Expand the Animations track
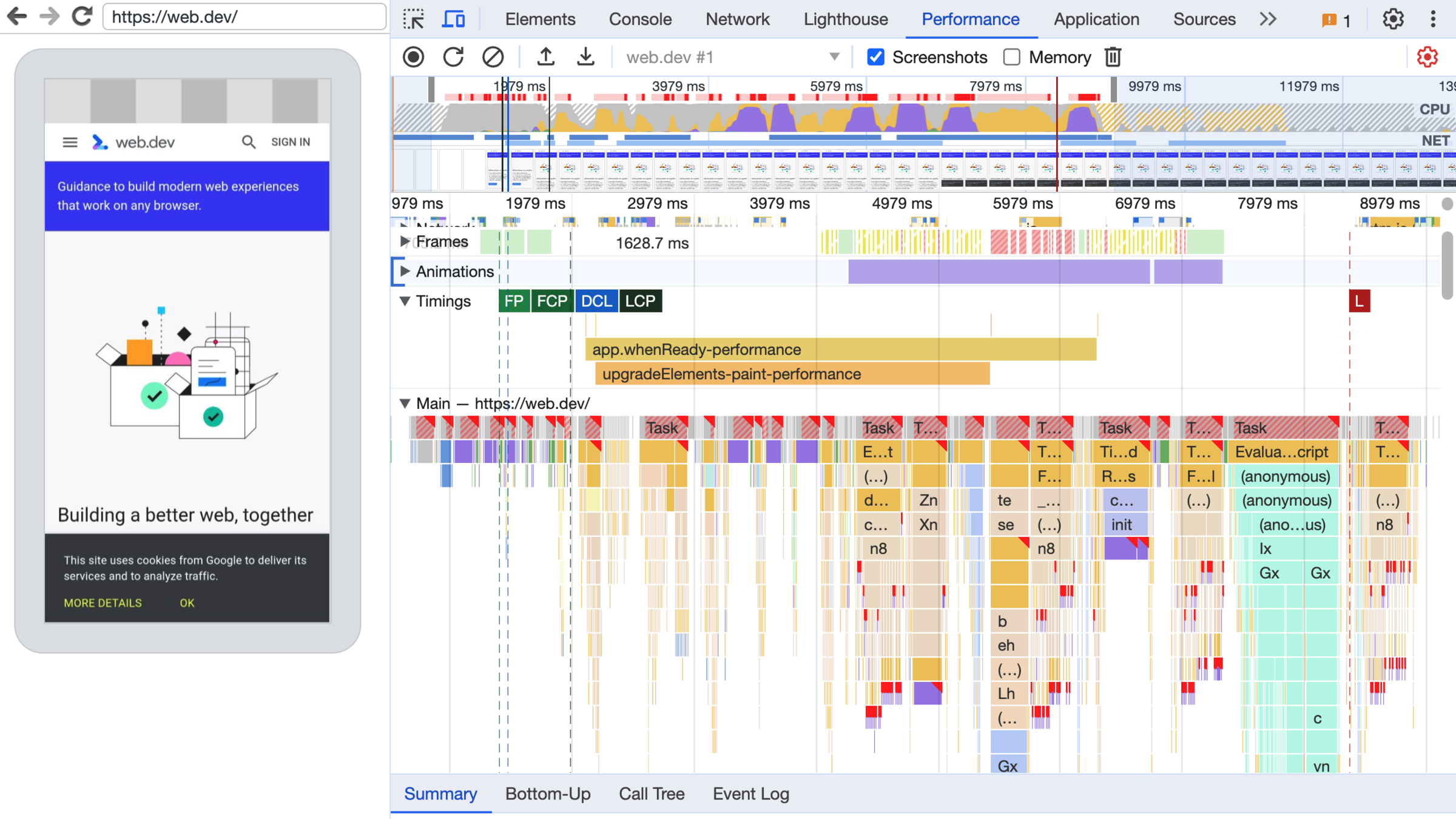This screenshot has height=819, width=1456. click(405, 271)
